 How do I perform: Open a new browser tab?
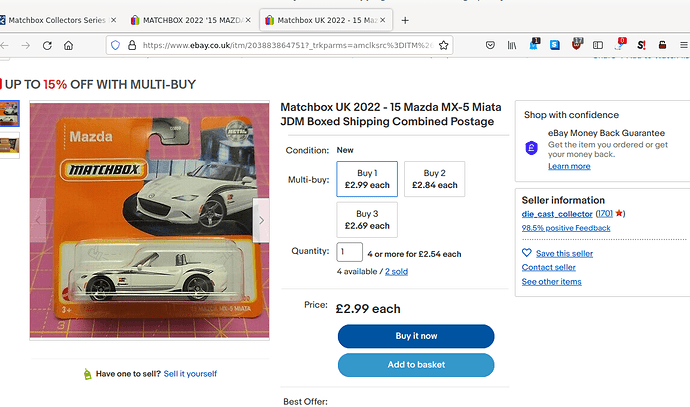coord(405,20)
